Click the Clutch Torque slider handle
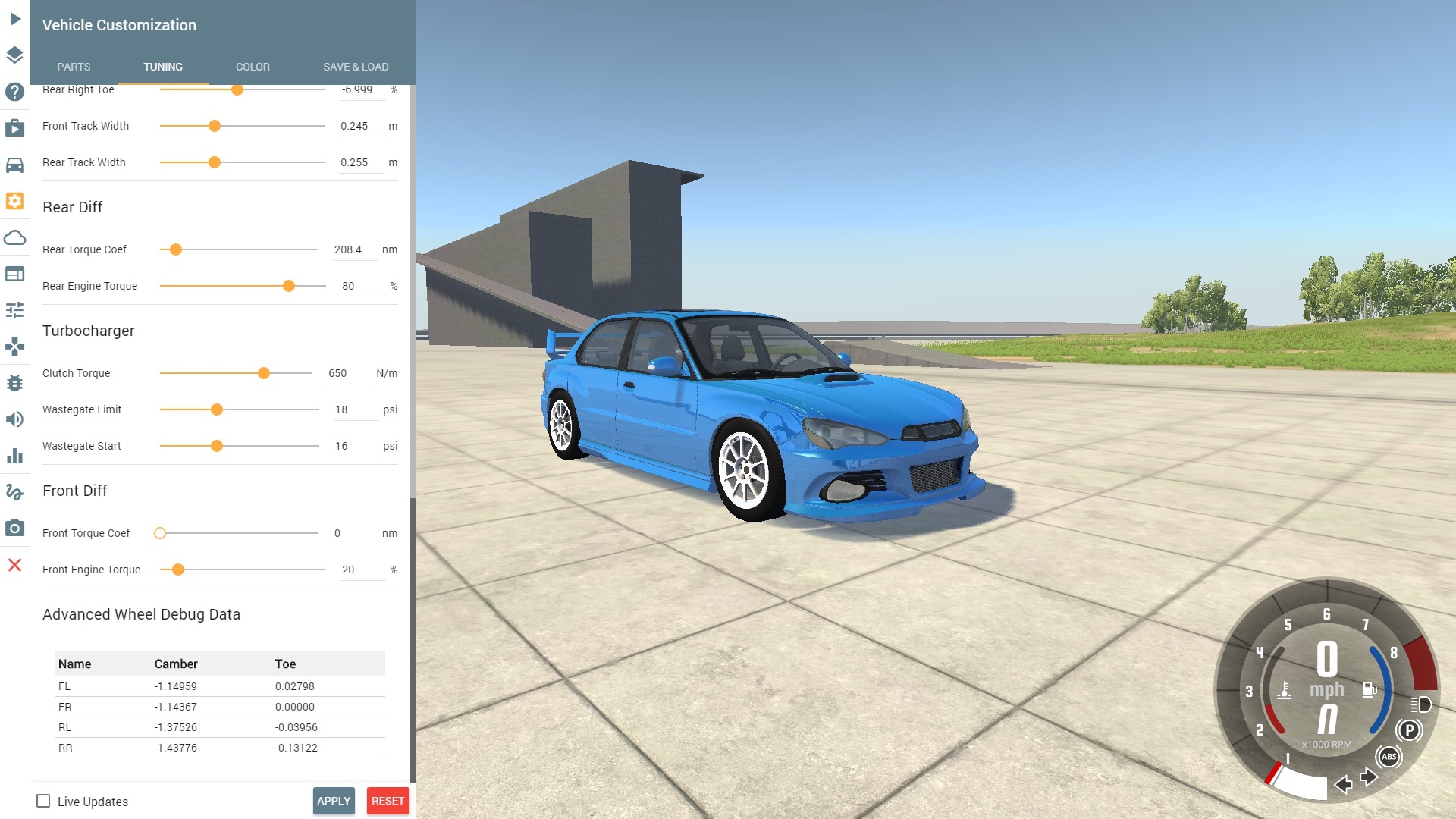Image resolution: width=1456 pixels, height=819 pixels. point(264,373)
